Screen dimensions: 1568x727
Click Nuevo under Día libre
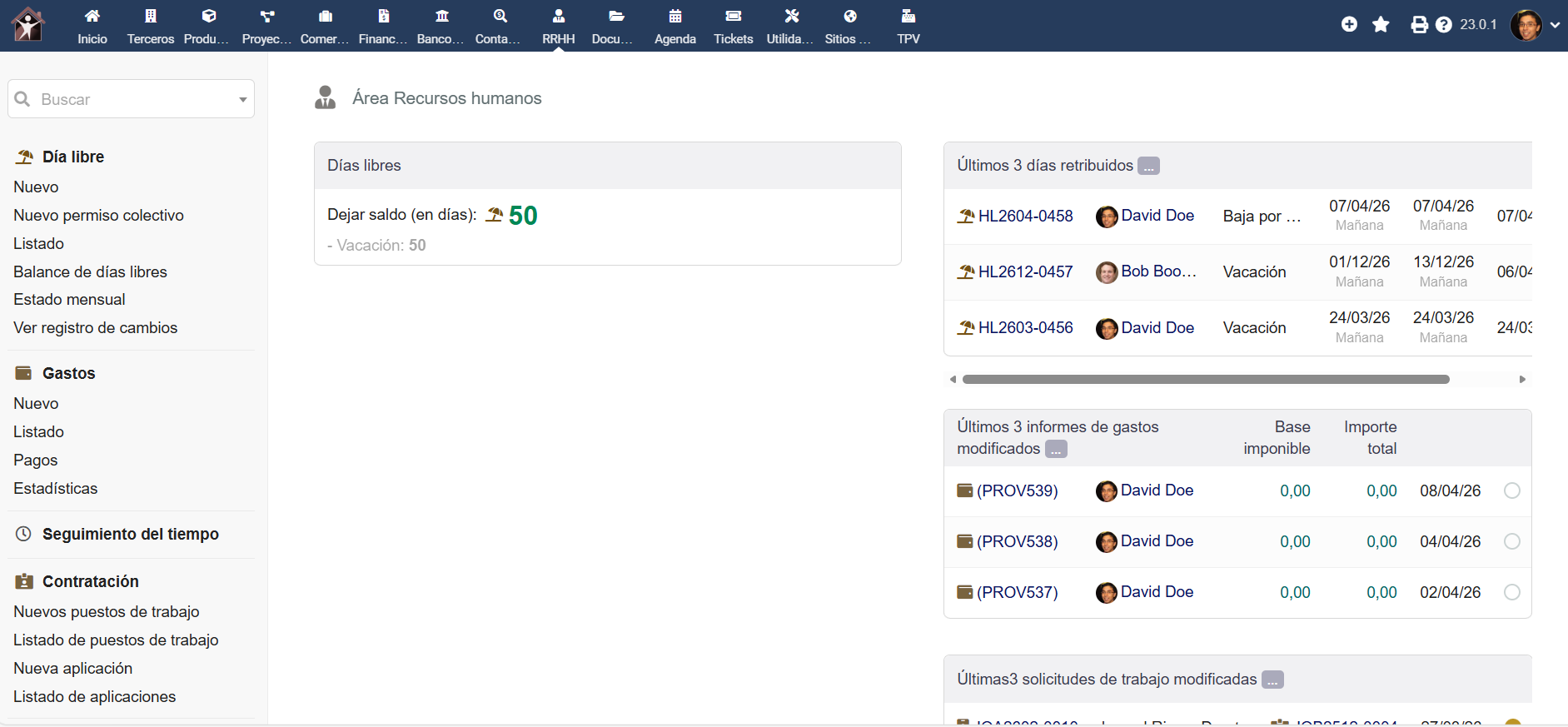36,187
